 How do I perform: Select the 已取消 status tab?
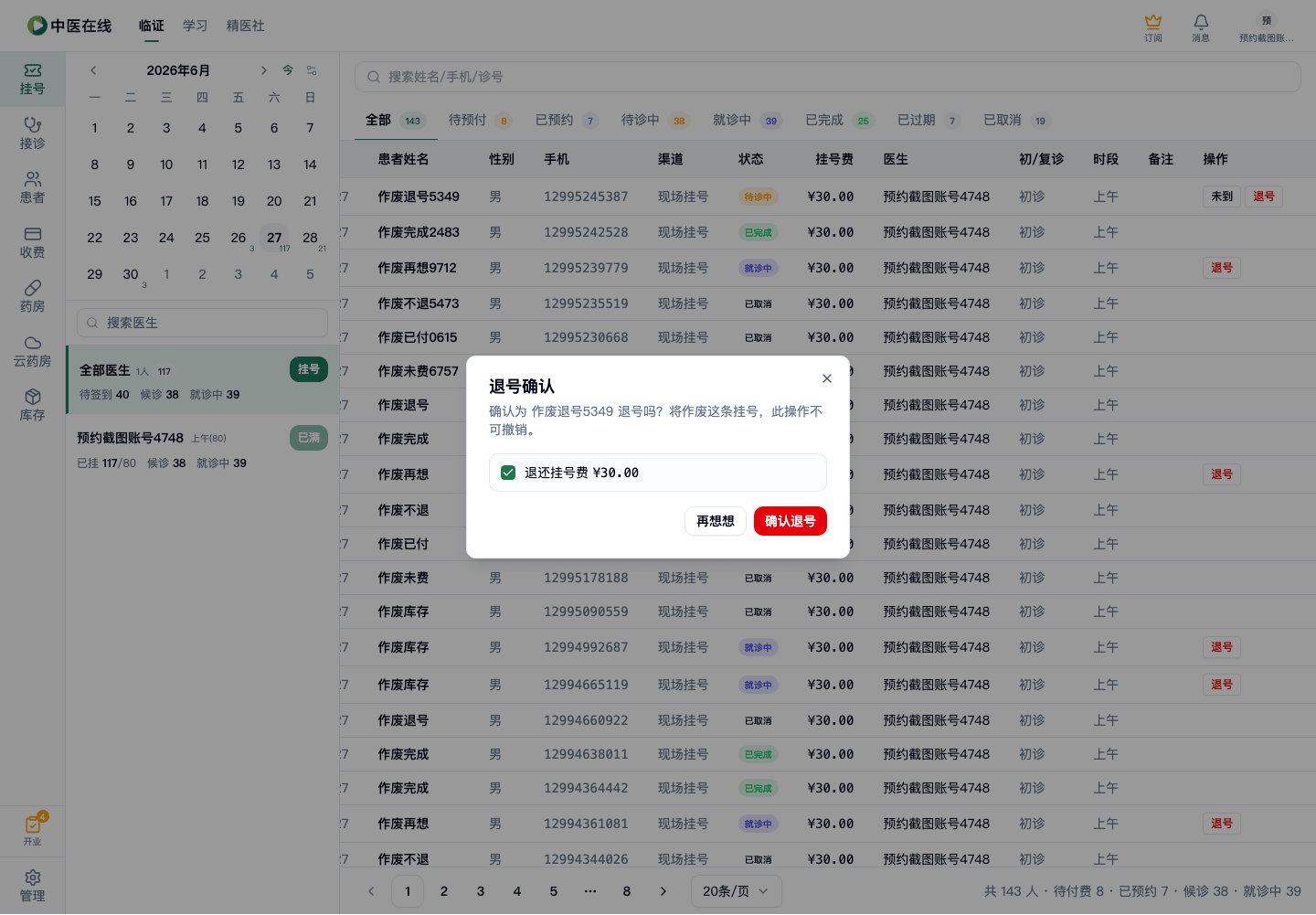point(1017,120)
